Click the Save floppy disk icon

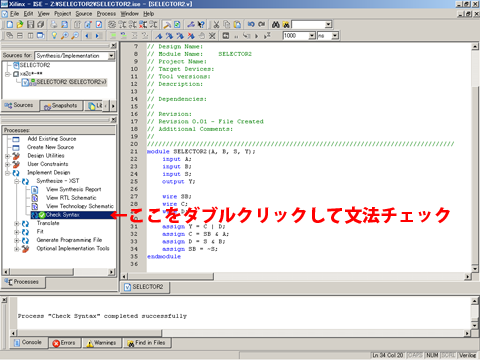tap(31, 25)
